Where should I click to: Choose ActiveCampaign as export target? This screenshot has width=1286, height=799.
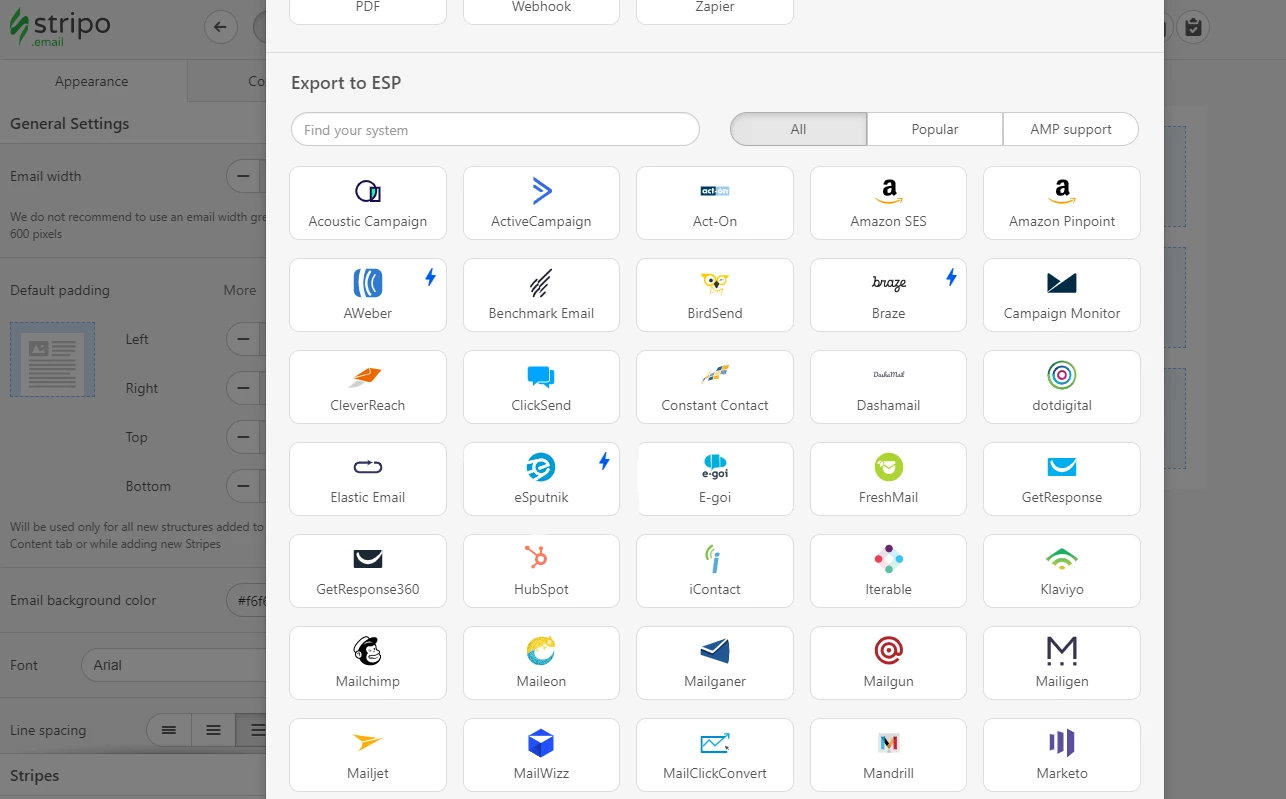541,203
